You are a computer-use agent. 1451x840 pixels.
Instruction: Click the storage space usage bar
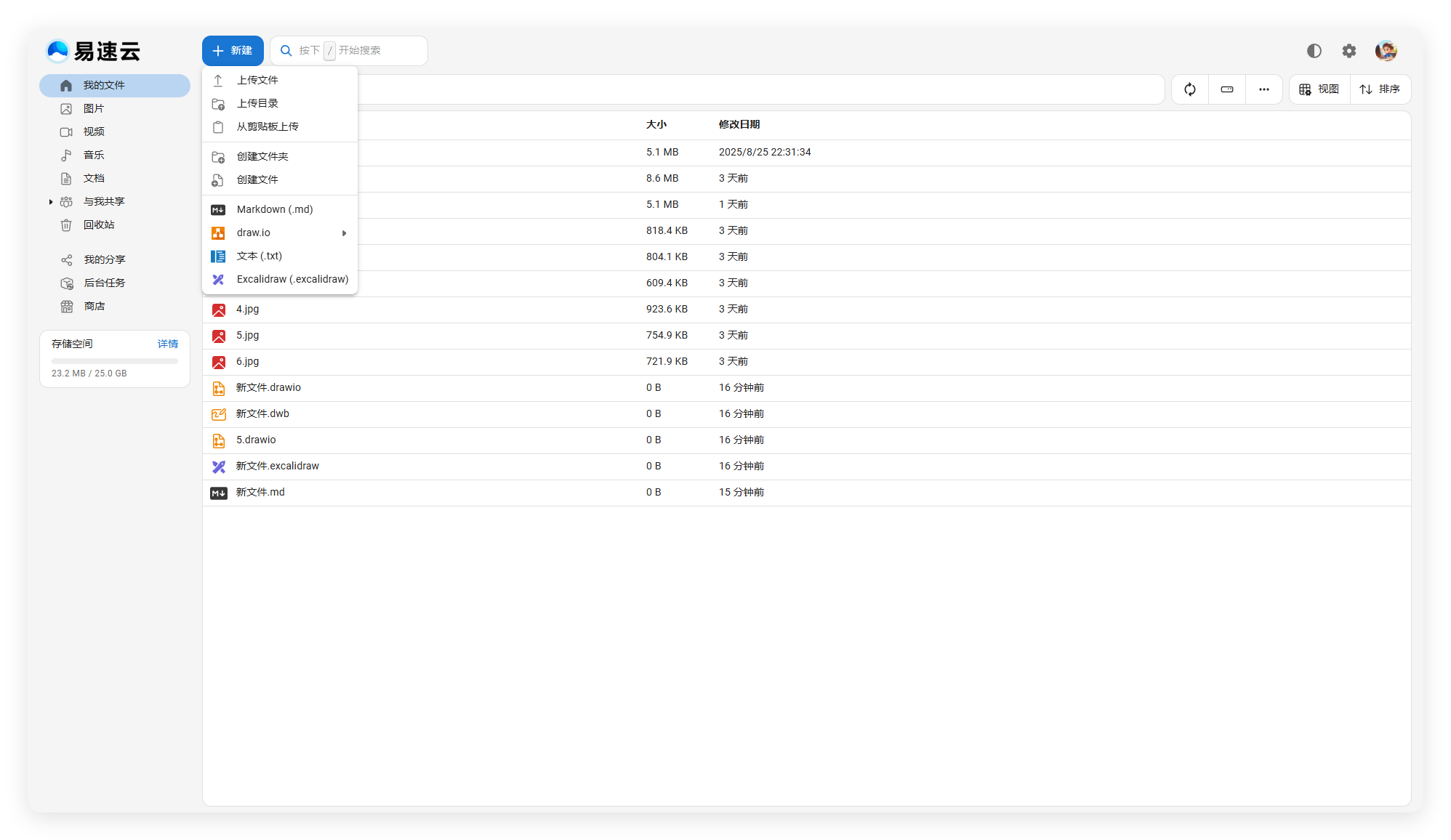tap(114, 360)
